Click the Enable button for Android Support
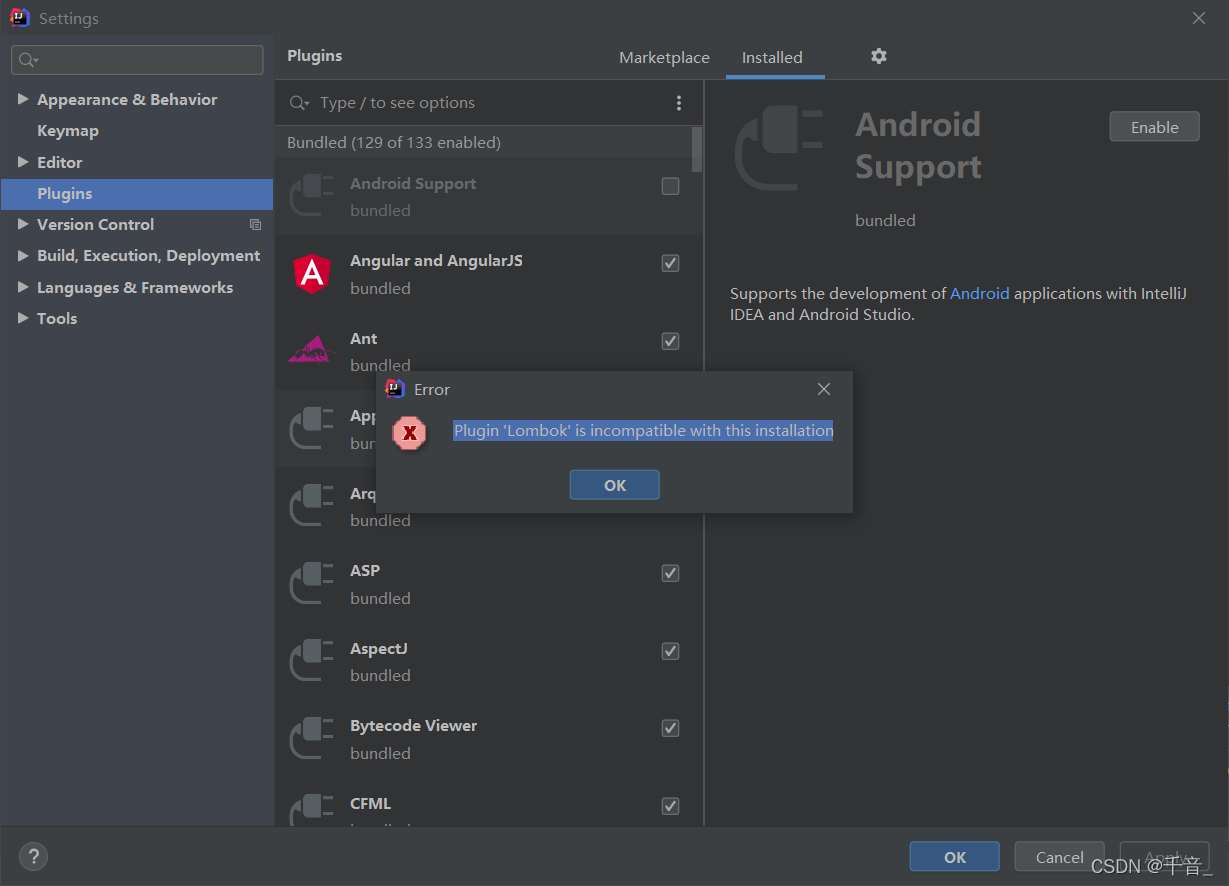Screen dimensions: 1229x886 (x=1154, y=127)
